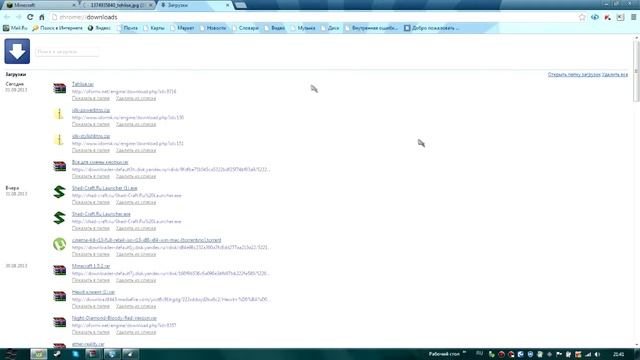Image resolution: width=640 pixels, height=360 pixels.
Task: Open the Музыка bookmark
Action: (302, 28)
